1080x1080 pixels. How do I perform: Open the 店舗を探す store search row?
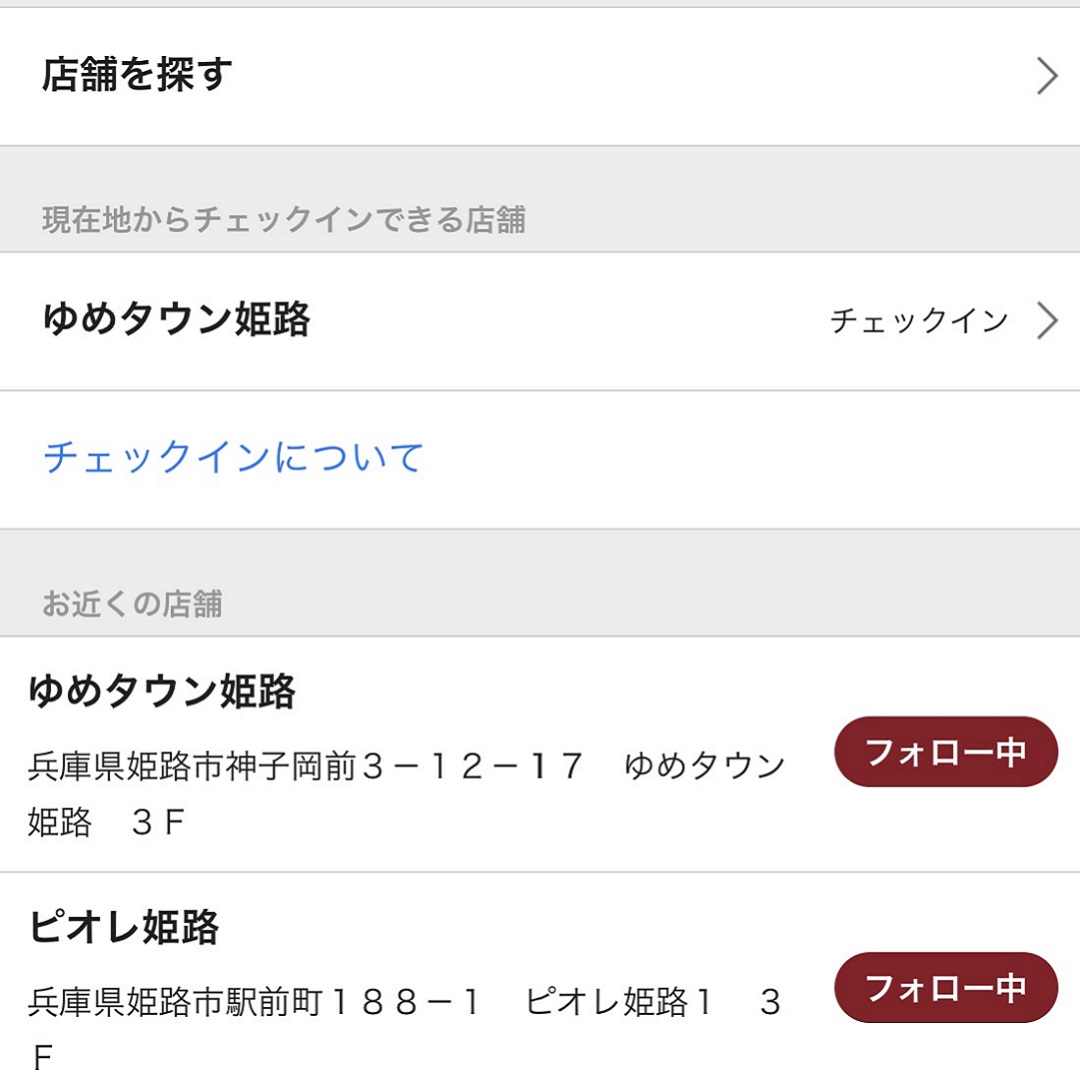540,76
